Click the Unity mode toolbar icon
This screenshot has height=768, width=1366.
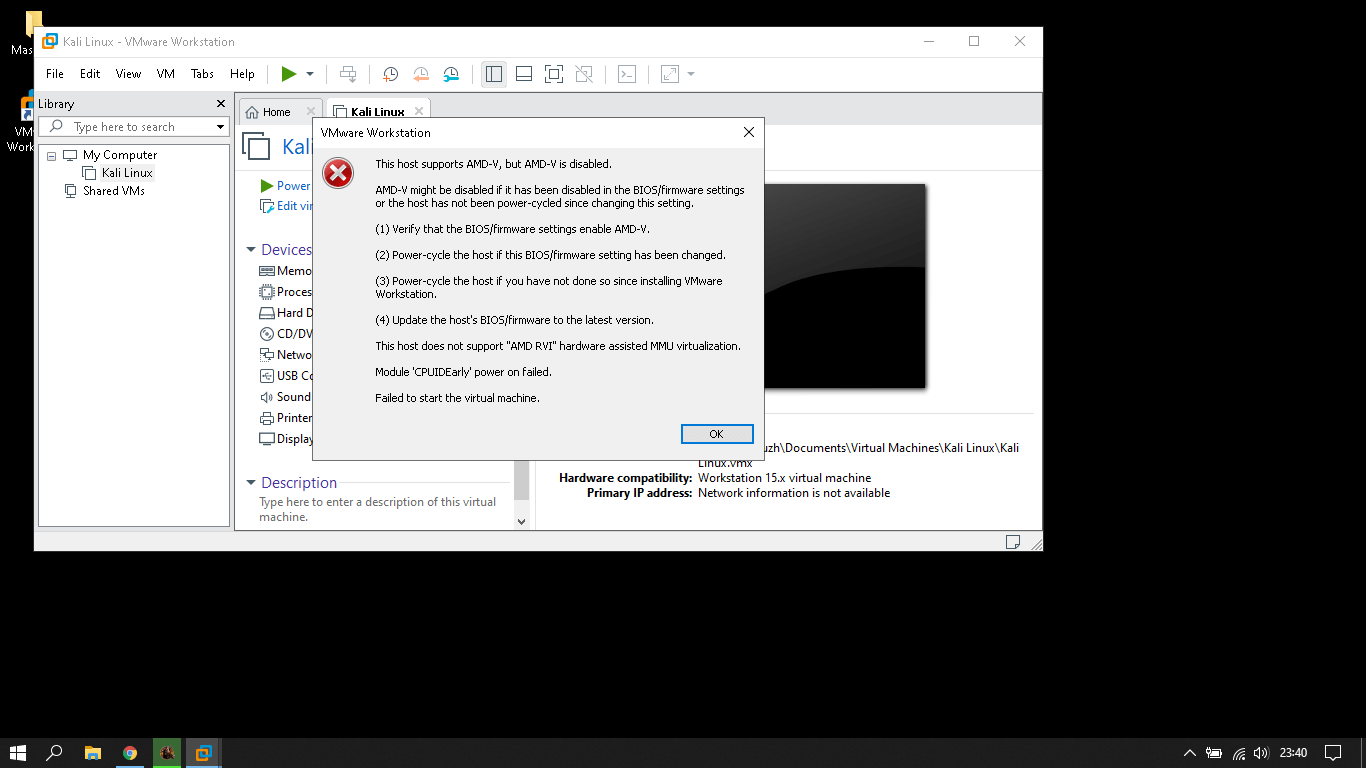pyautogui.click(x=585, y=74)
